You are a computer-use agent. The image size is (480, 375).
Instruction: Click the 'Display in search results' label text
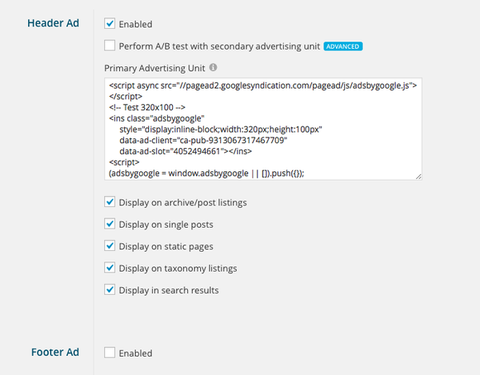[169, 290]
